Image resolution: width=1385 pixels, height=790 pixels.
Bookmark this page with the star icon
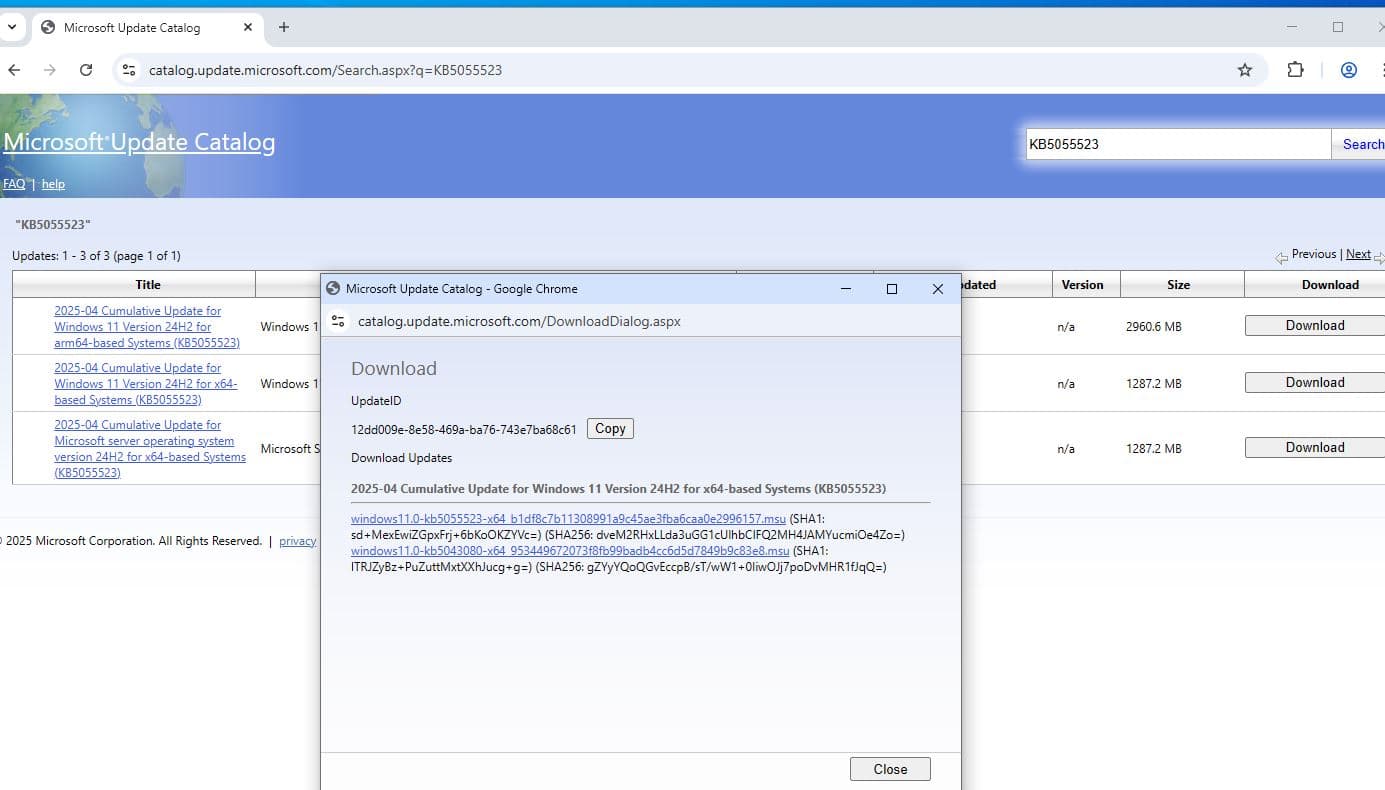1244,70
